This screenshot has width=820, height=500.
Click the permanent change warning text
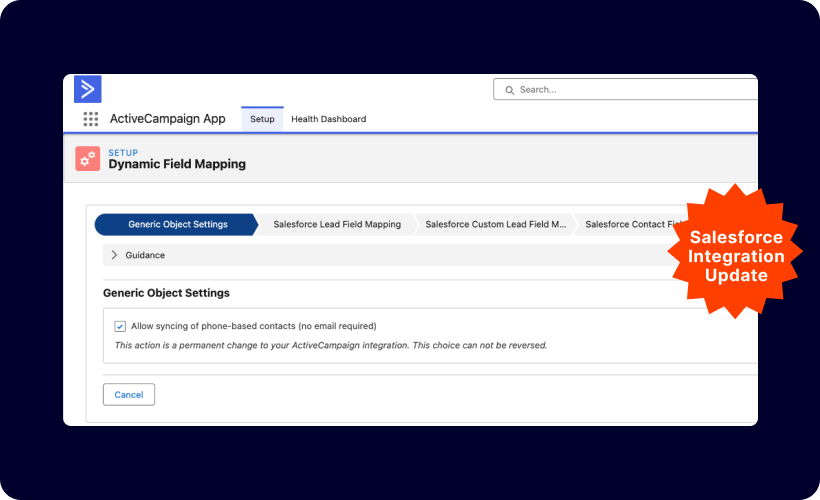pos(330,345)
